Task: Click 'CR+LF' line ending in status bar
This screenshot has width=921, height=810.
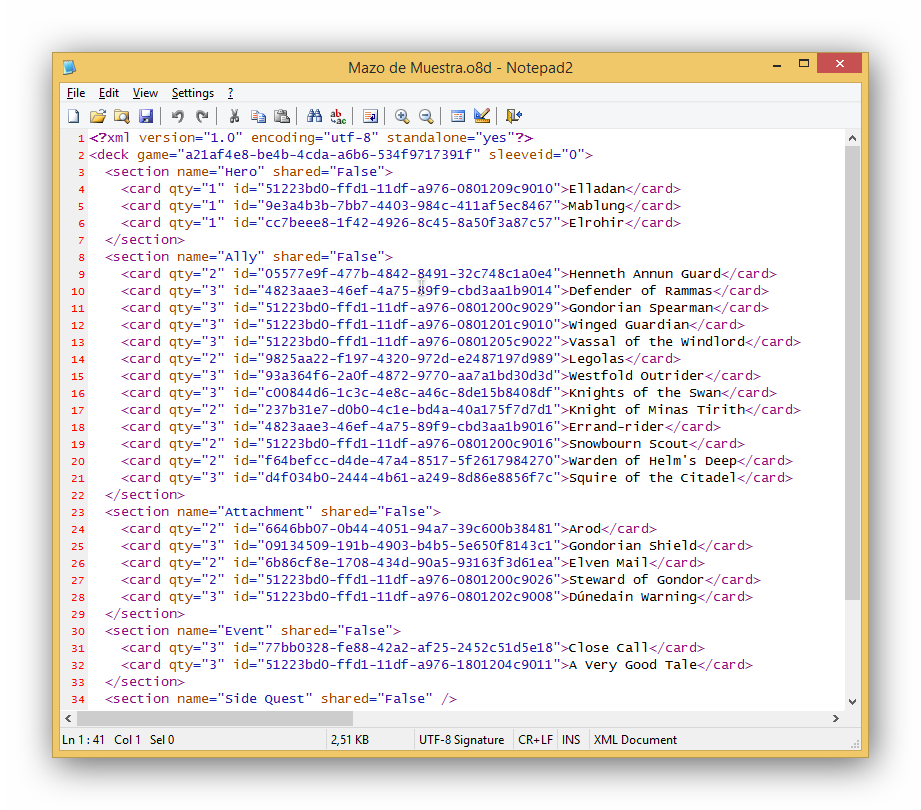Action: pyautogui.click(x=535, y=740)
